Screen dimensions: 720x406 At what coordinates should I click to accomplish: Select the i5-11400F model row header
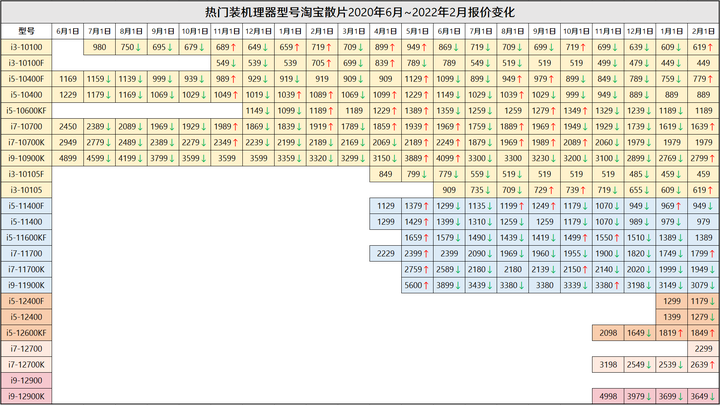[26, 206]
